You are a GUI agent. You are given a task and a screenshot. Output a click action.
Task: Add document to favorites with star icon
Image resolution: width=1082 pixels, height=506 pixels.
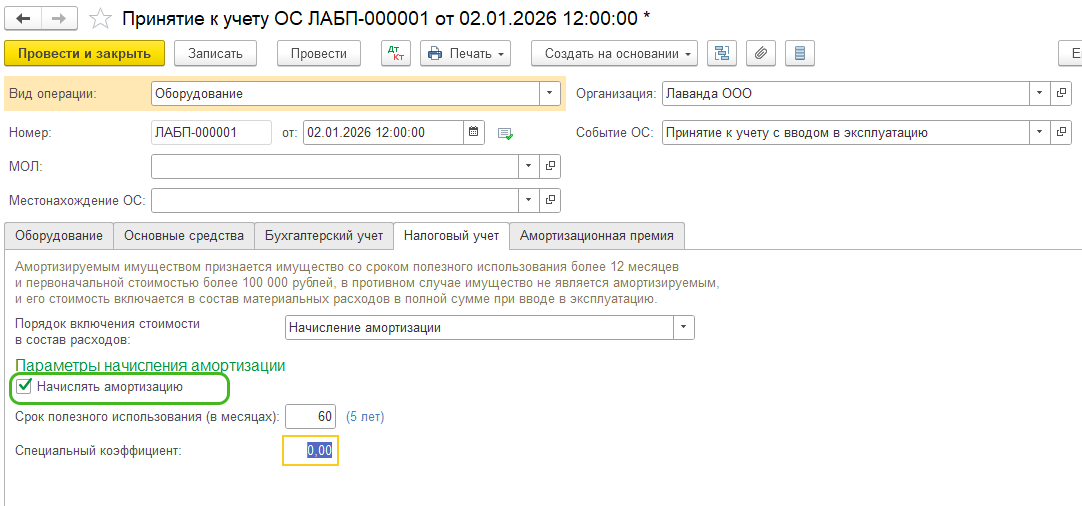pyautogui.click(x=100, y=18)
